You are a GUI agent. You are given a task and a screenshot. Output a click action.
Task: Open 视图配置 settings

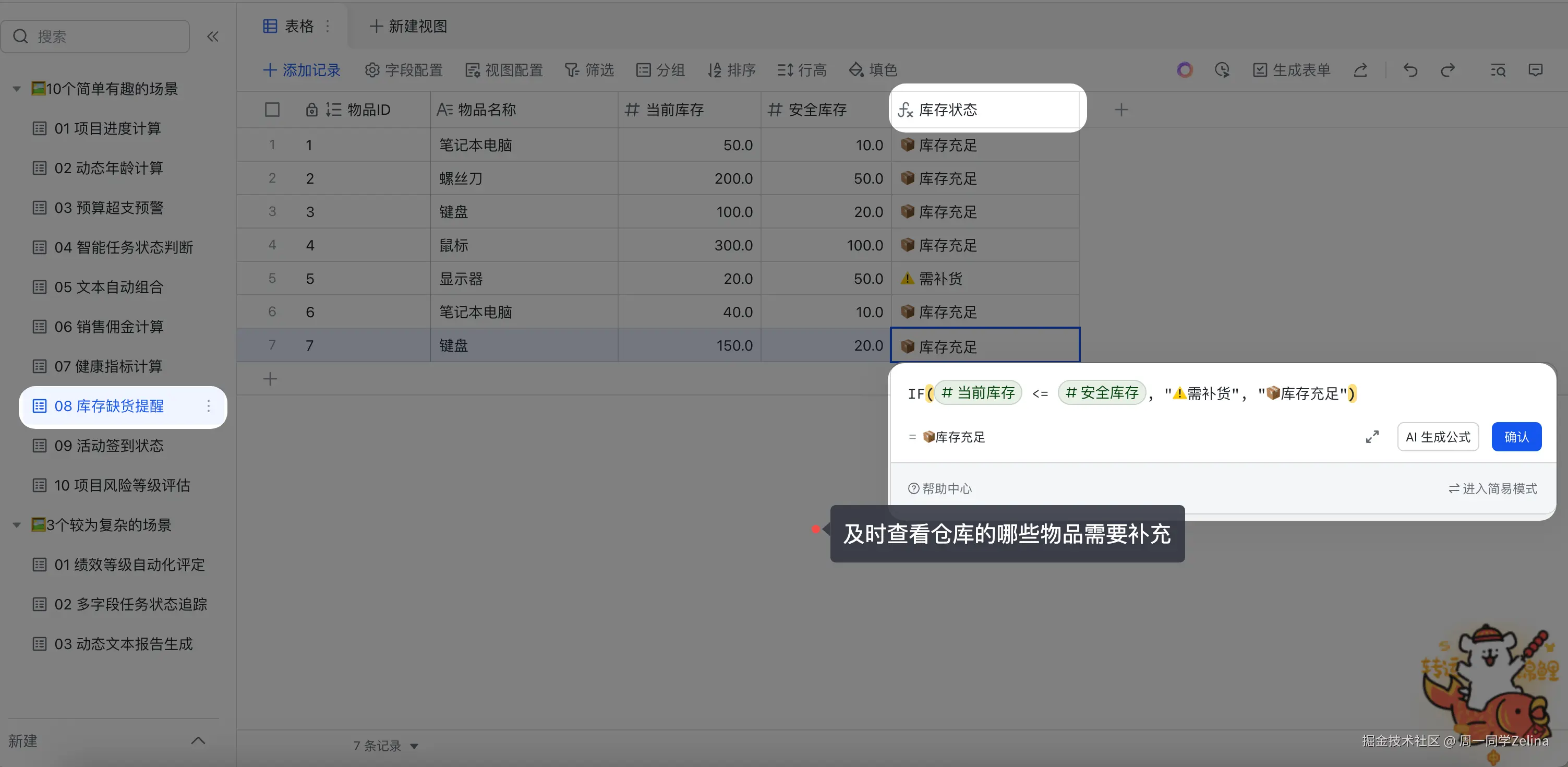point(503,70)
